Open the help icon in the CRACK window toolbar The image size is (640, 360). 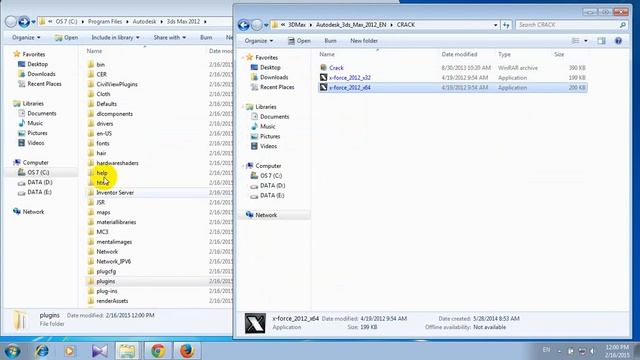click(618, 41)
